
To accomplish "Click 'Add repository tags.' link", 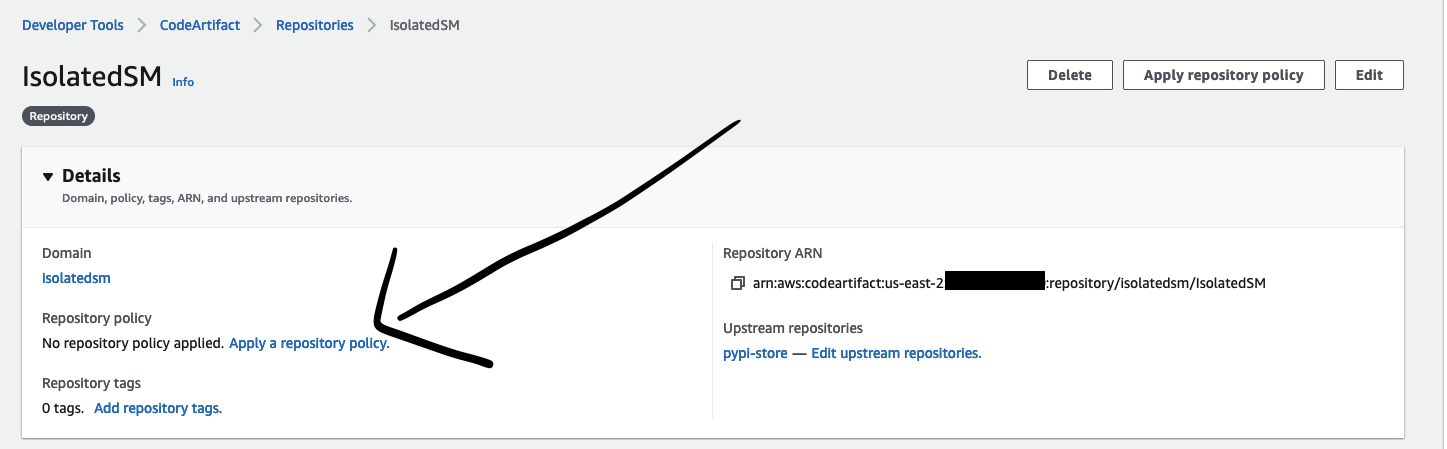I will (158, 408).
